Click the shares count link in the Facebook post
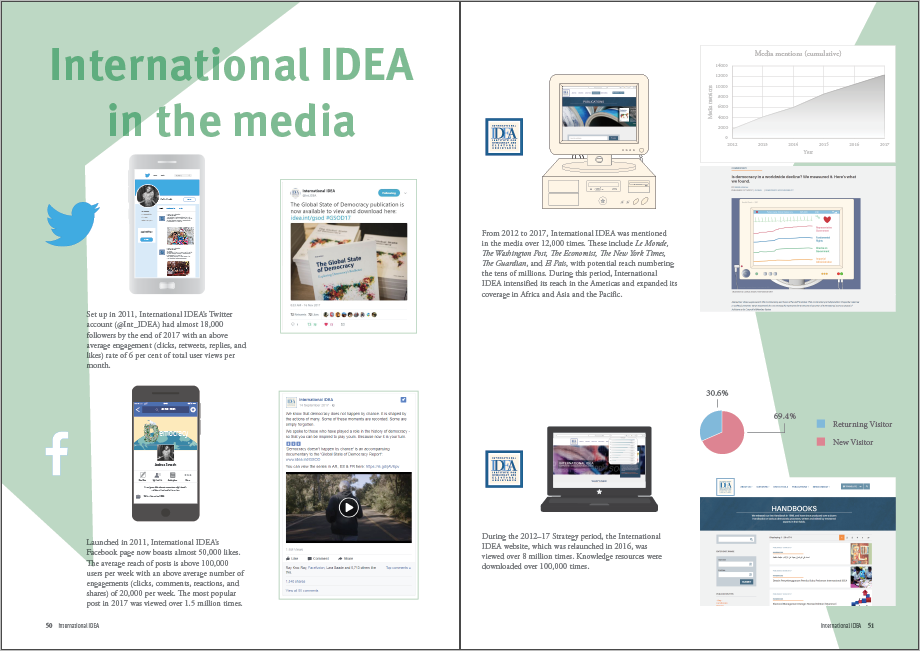This screenshot has height=651, width=920. pos(295,581)
